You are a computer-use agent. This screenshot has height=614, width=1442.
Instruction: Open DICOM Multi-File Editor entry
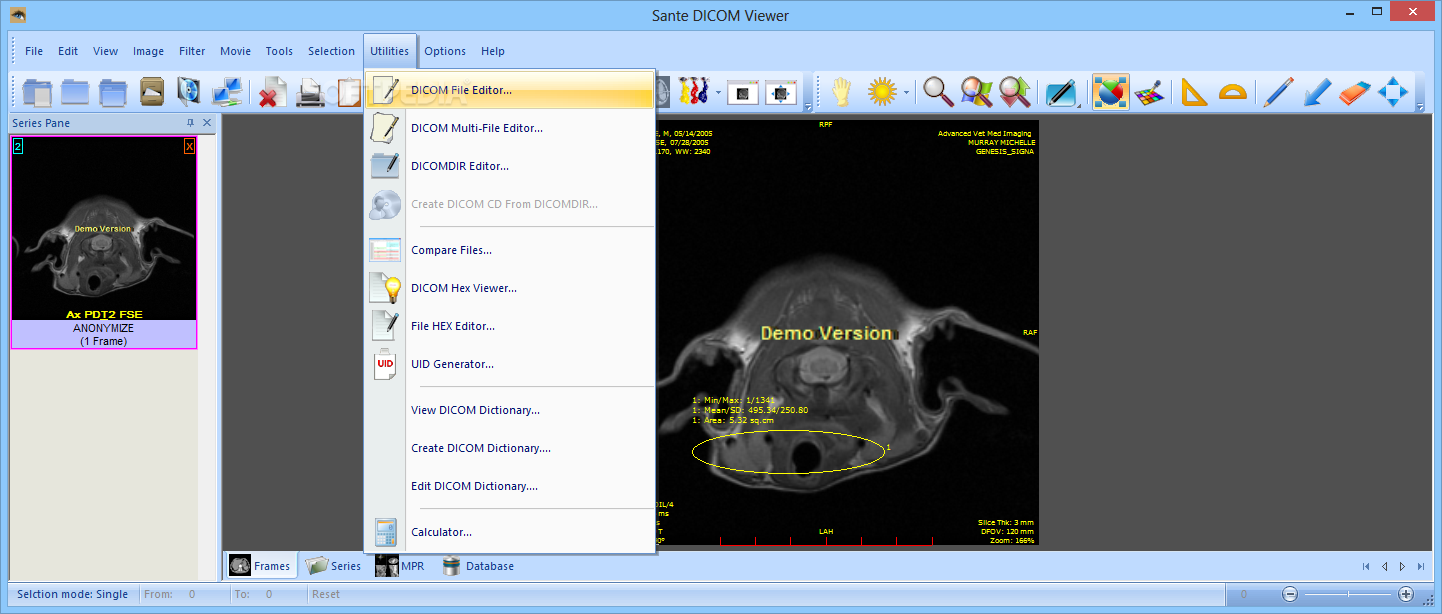point(510,128)
